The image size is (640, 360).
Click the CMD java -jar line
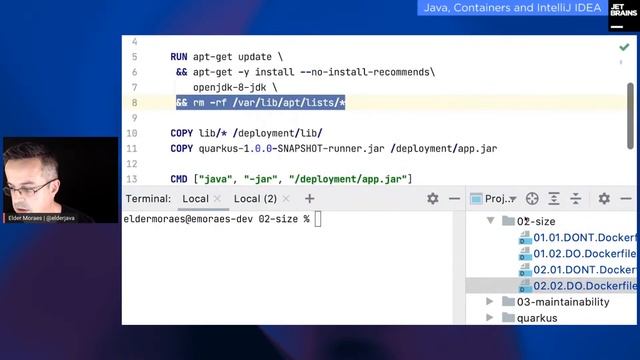pos(291,179)
